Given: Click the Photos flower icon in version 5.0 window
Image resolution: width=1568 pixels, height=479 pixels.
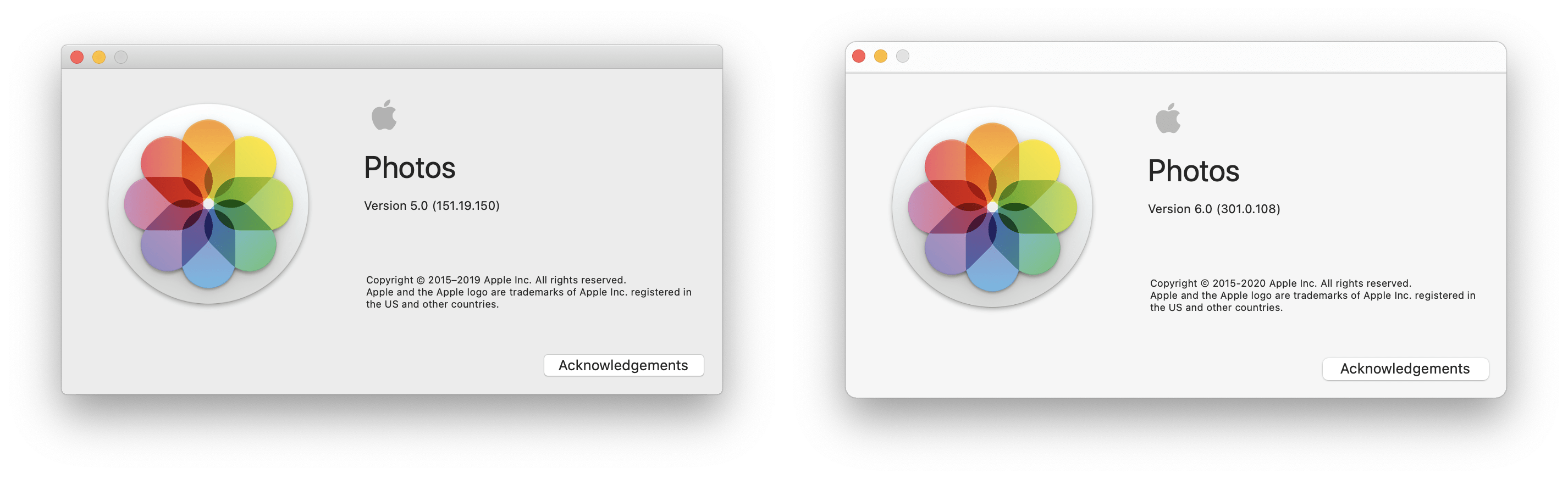Looking at the screenshot, I should tap(208, 204).
